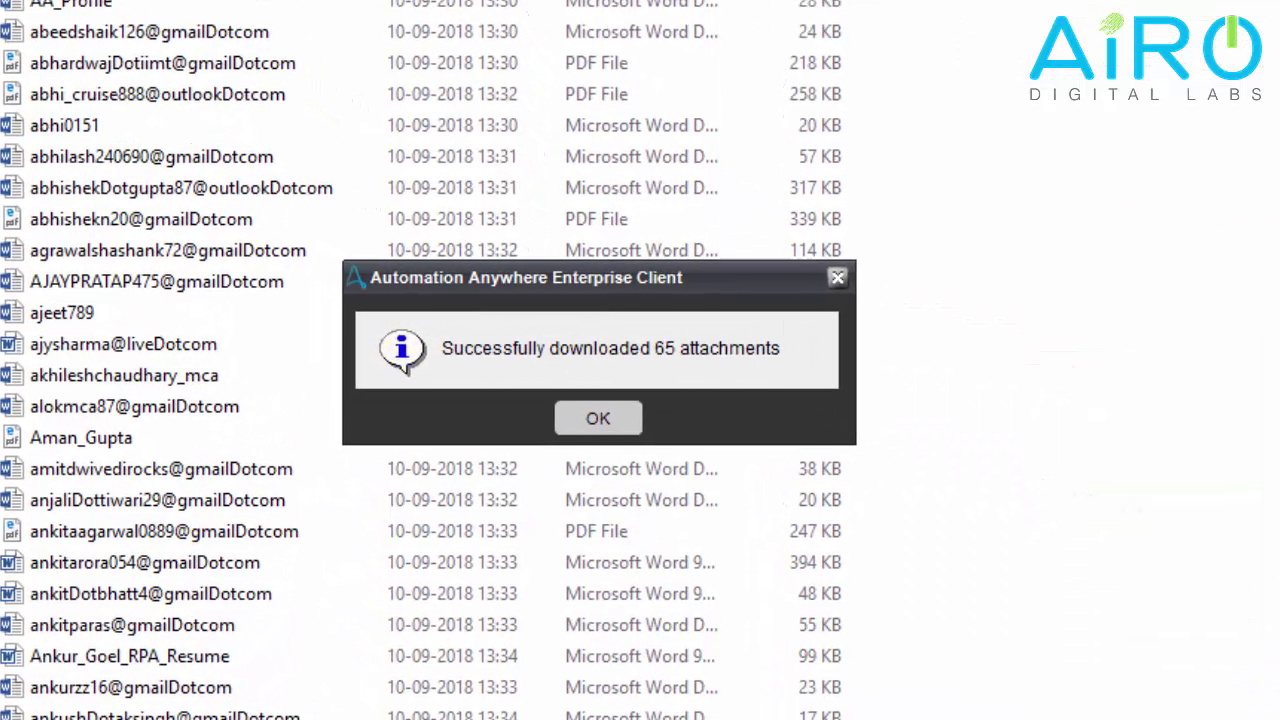
Task: Select the Word icon beside ankurzz16@gmailDotcom
Action: 11,688
